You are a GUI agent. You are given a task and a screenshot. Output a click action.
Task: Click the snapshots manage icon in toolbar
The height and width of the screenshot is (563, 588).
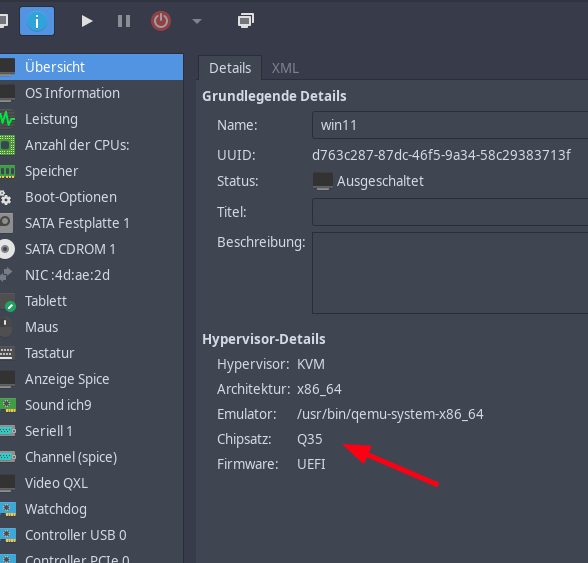tap(246, 21)
